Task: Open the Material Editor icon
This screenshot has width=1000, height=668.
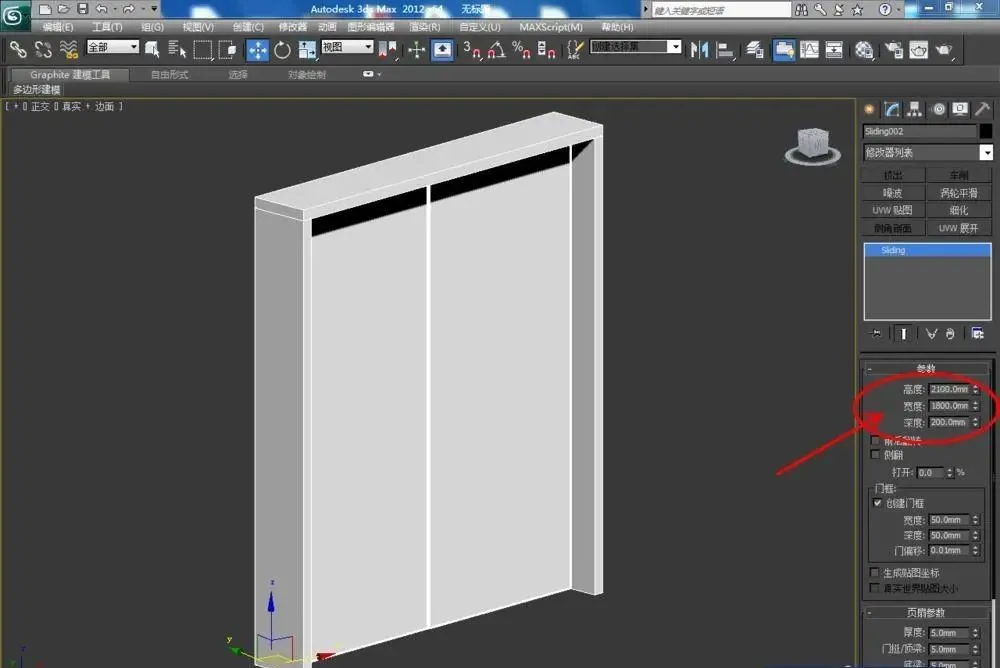Action: (x=864, y=50)
